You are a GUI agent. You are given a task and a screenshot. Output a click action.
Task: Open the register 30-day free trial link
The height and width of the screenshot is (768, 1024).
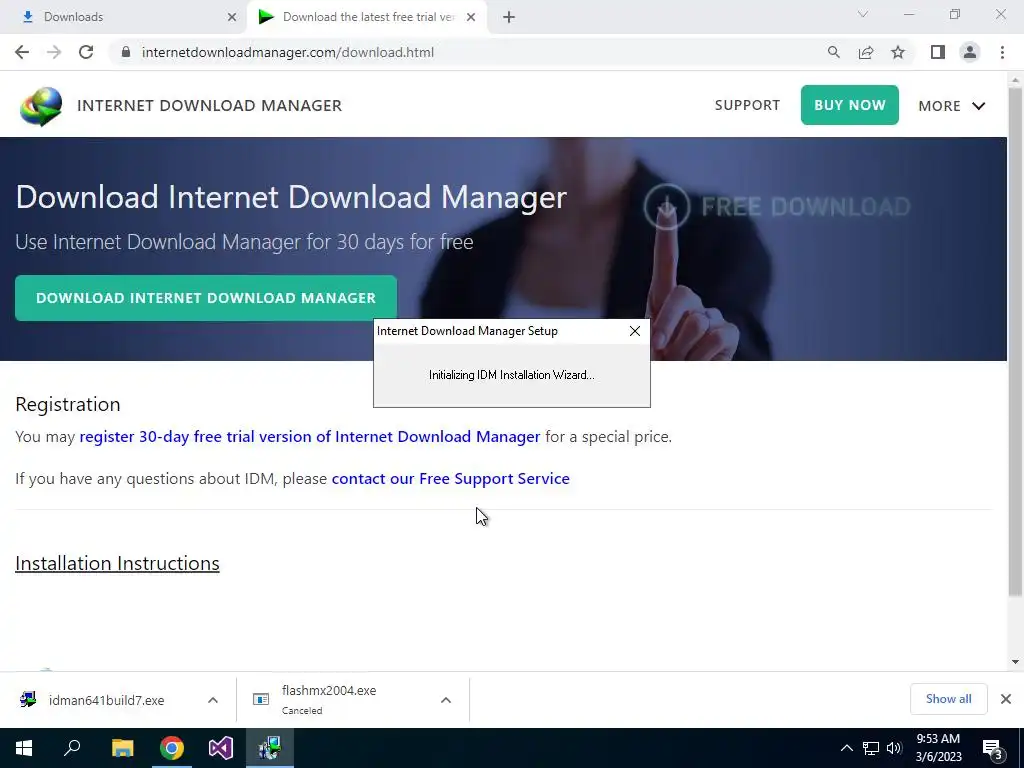pyautogui.click(x=310, y=436)
